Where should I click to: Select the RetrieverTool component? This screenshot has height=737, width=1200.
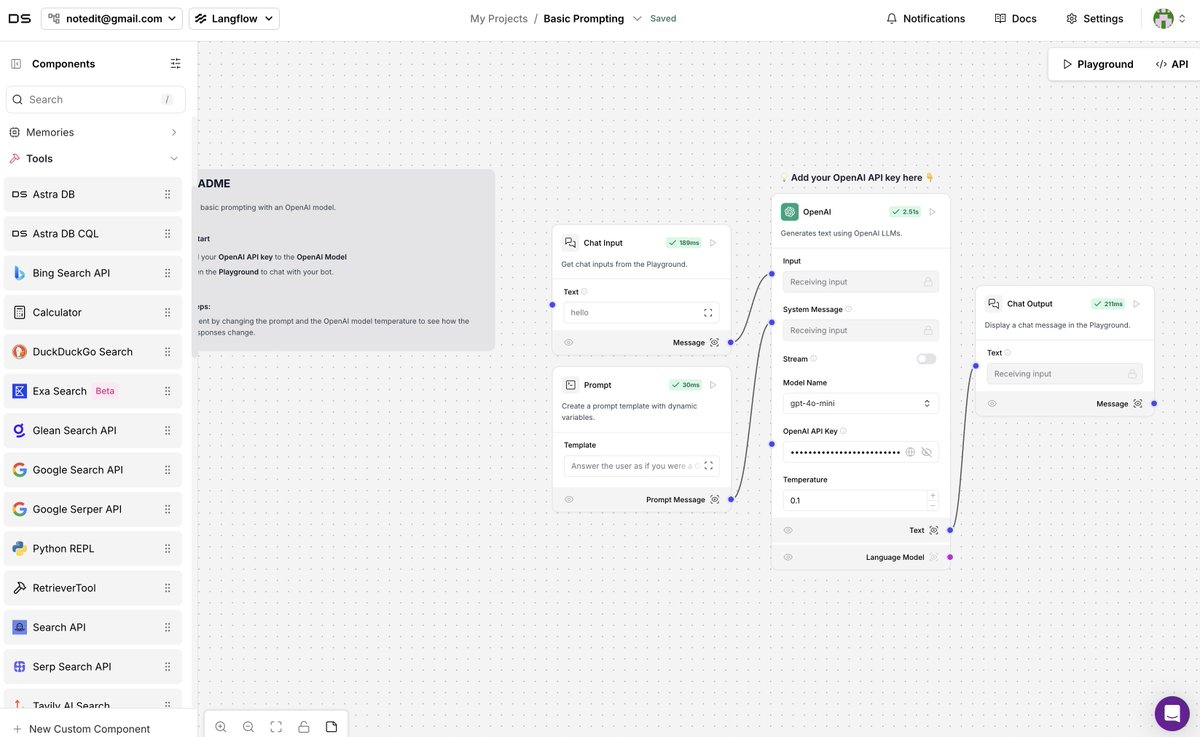tap(93, 588)
